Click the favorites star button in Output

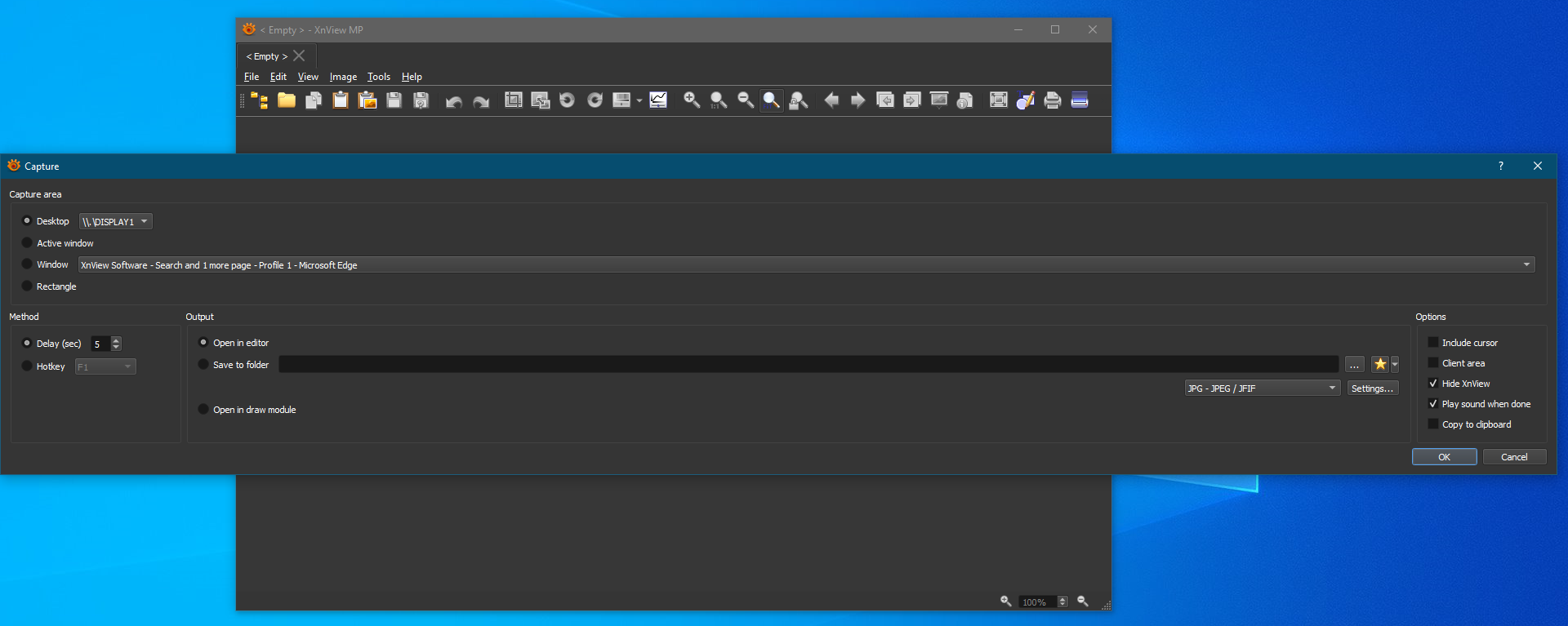click(x=1380, y=364)
